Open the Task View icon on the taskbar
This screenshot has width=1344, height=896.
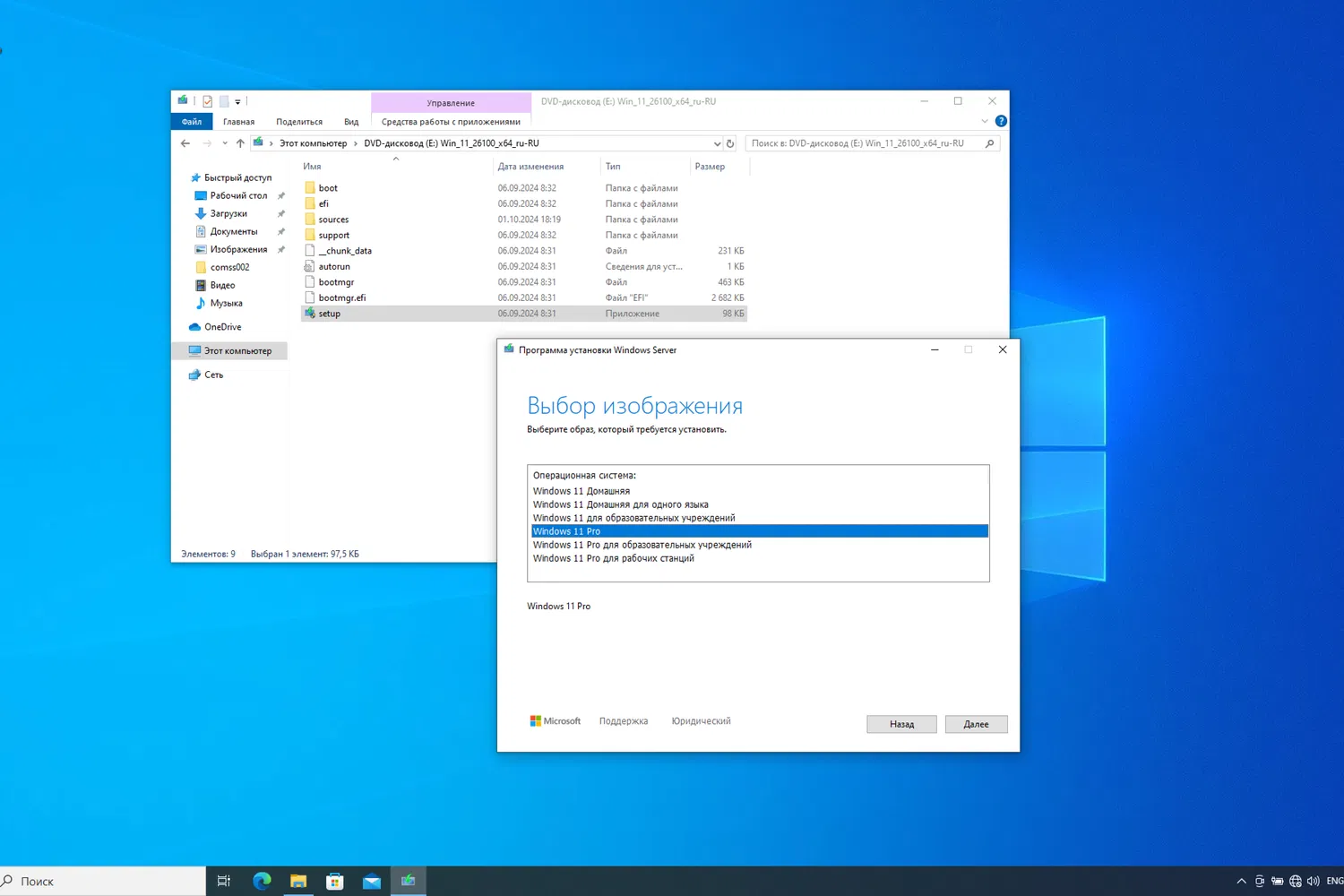pyautogui.click(x=224, y=882)
